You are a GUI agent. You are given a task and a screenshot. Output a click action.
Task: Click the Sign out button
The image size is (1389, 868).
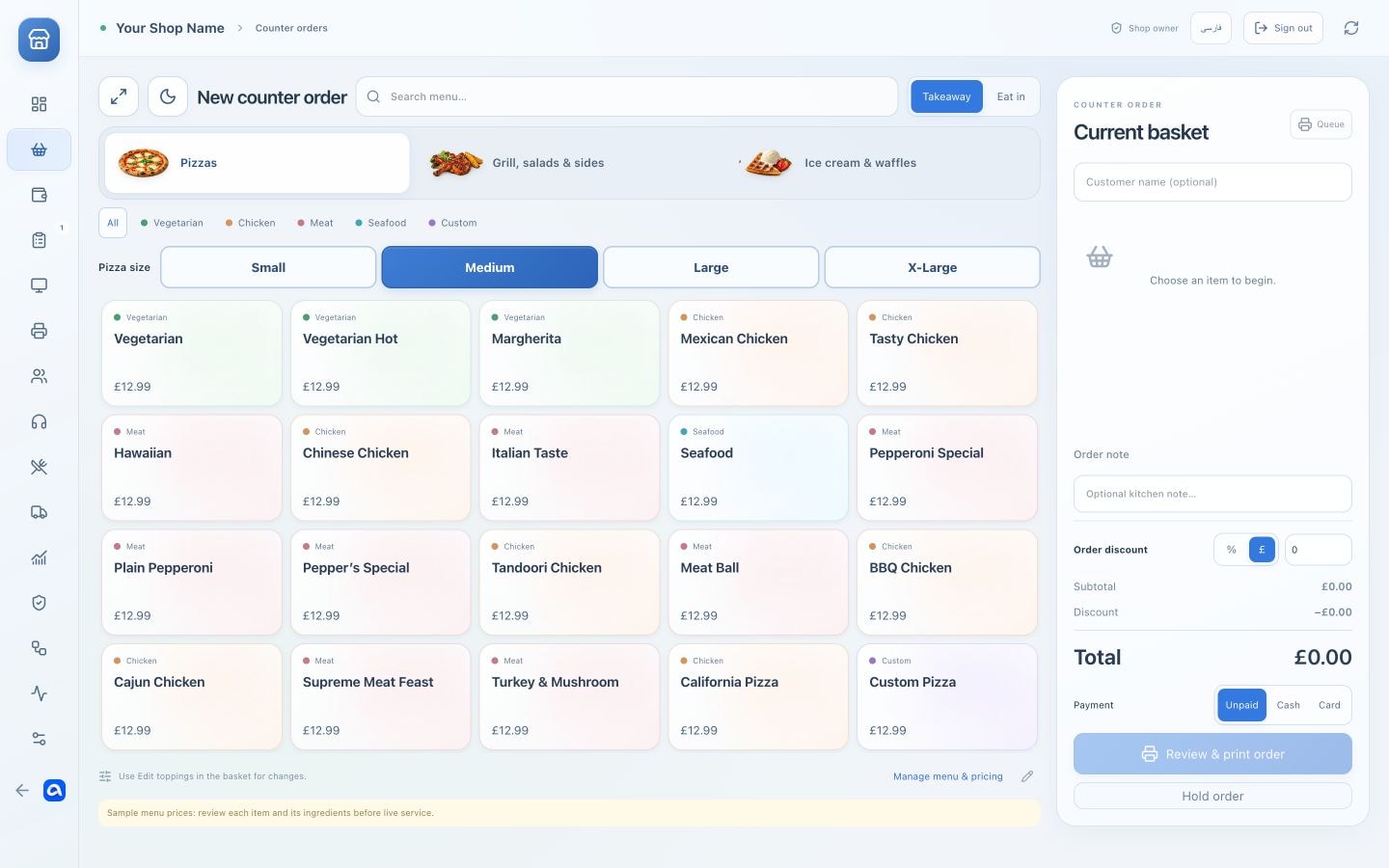pyautogui.click(x=1283, y=28)
